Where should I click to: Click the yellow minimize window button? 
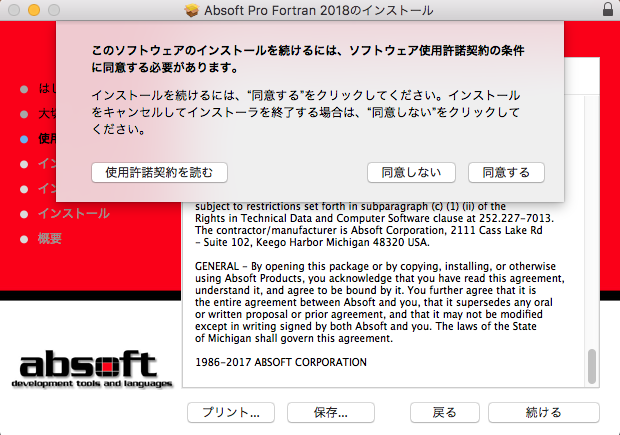(34, 10)
